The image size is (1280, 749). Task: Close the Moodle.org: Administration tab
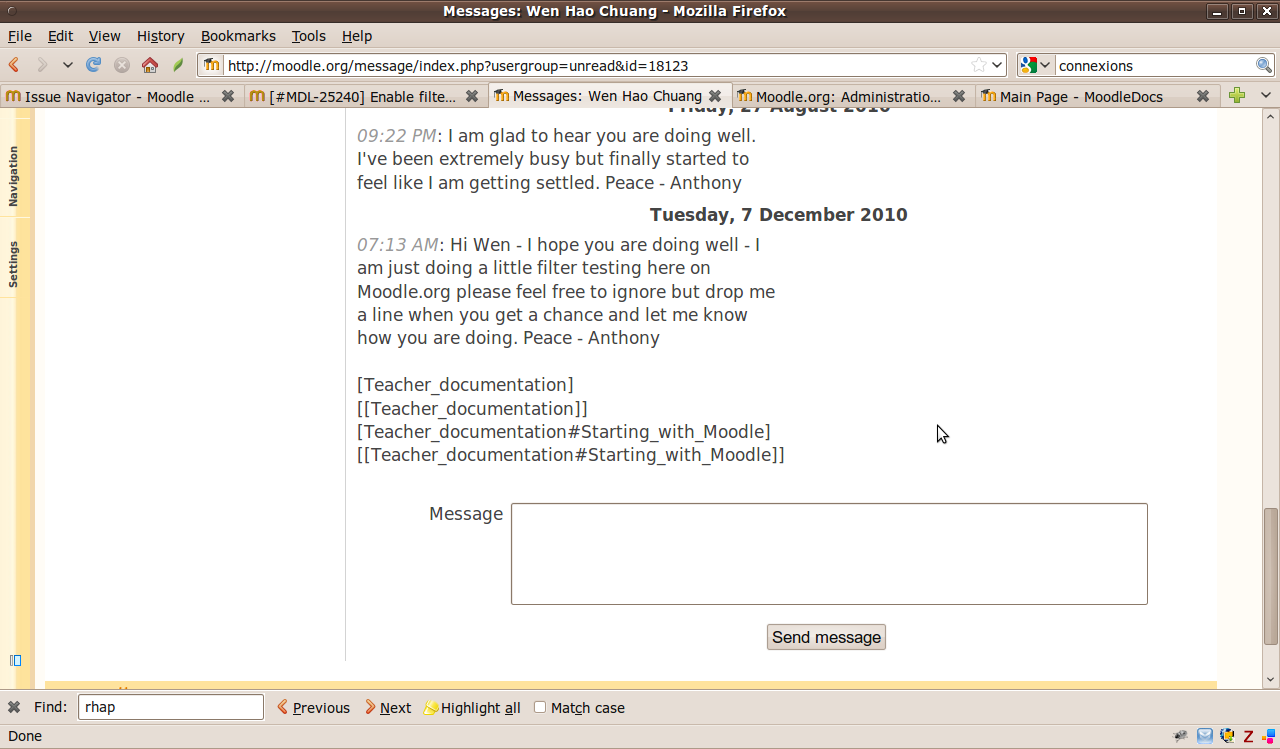tap(959, 96)
